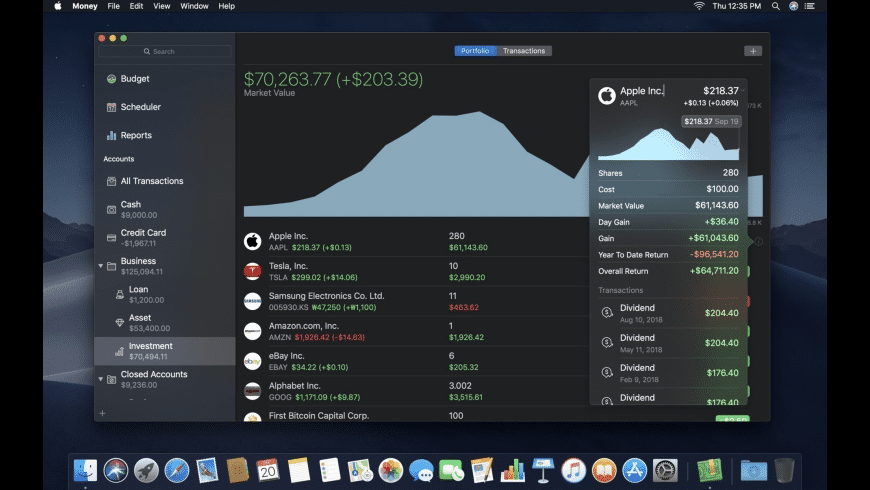Open the Money app in the dock
This screenshot has height=490, width=870.
pos(710,471)
